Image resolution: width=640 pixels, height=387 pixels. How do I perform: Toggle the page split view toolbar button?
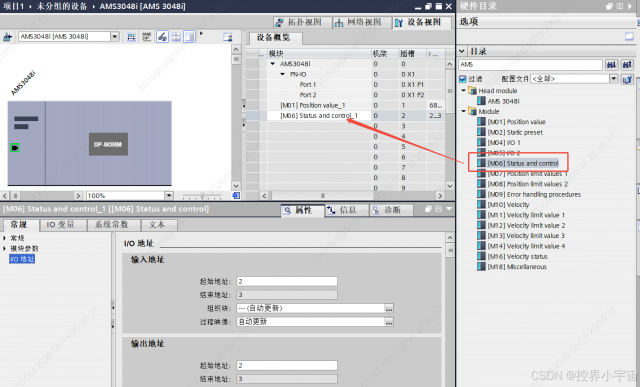pos(190,37)
